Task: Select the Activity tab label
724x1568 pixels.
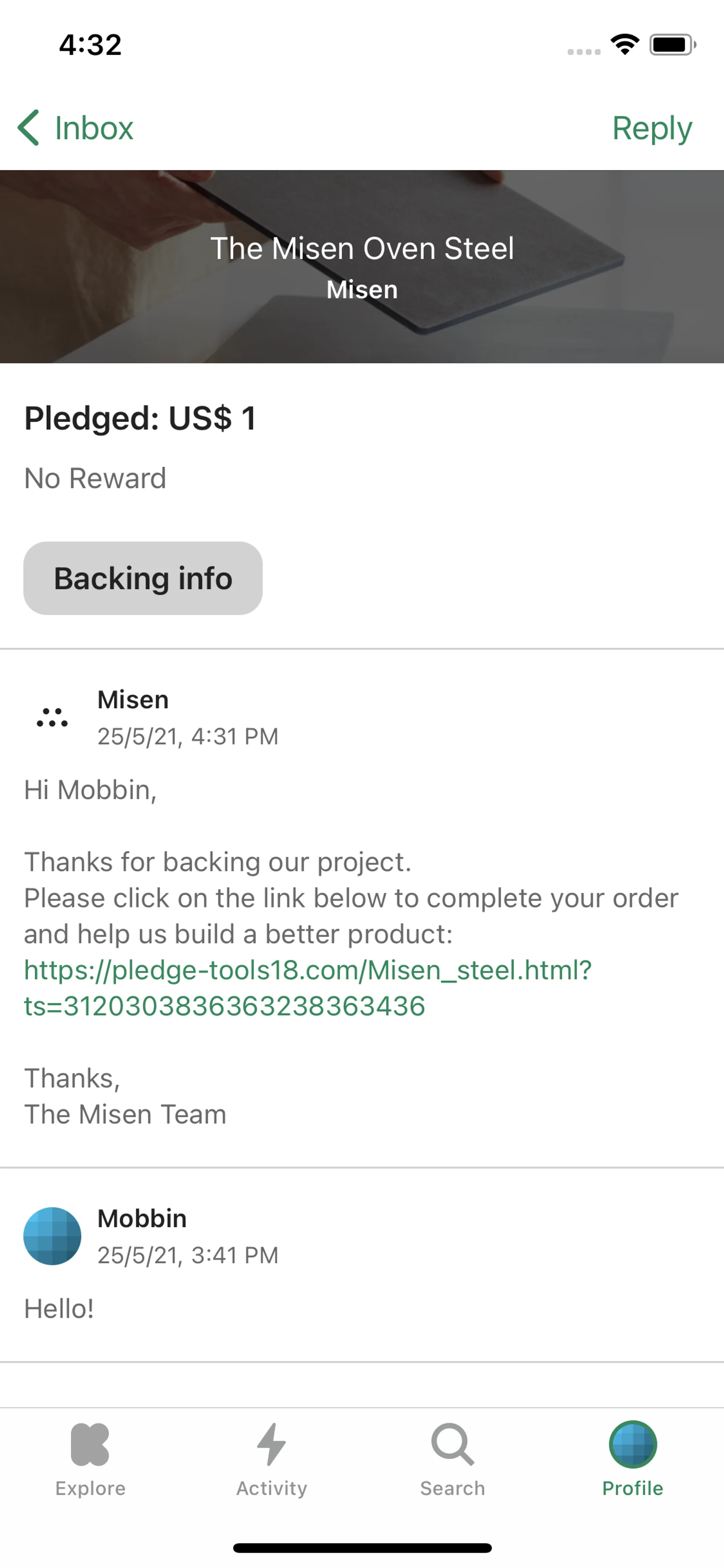Action: pos(271,1488)
